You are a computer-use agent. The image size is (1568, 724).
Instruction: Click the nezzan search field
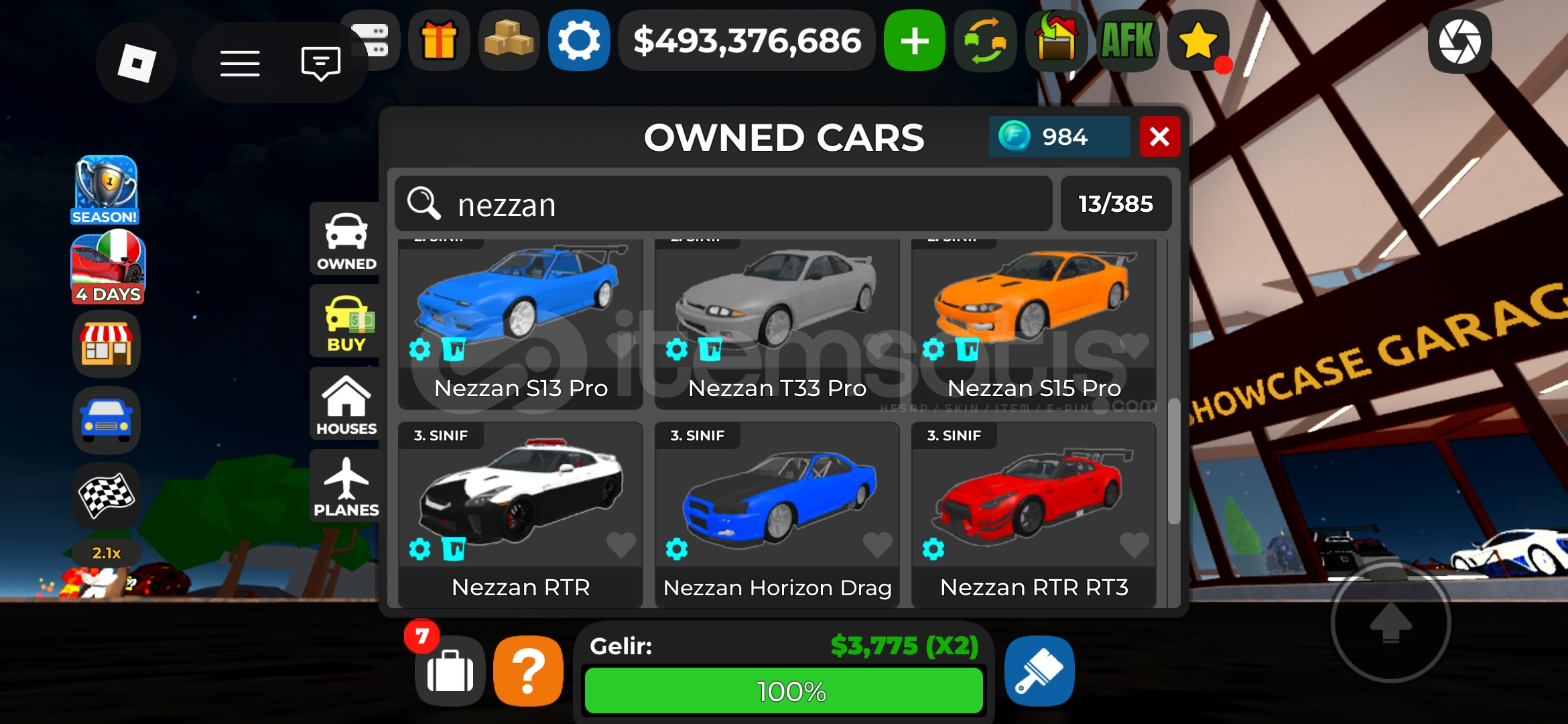click(724, 204)
